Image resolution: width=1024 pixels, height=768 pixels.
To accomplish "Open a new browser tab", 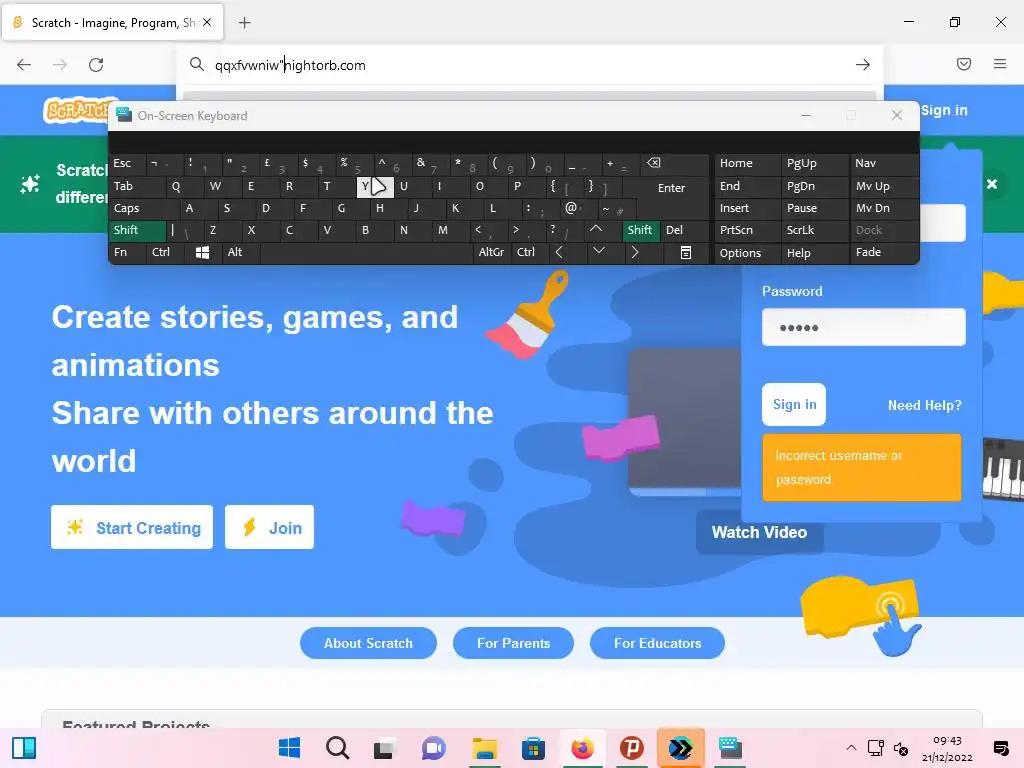I will coord(244,23).
